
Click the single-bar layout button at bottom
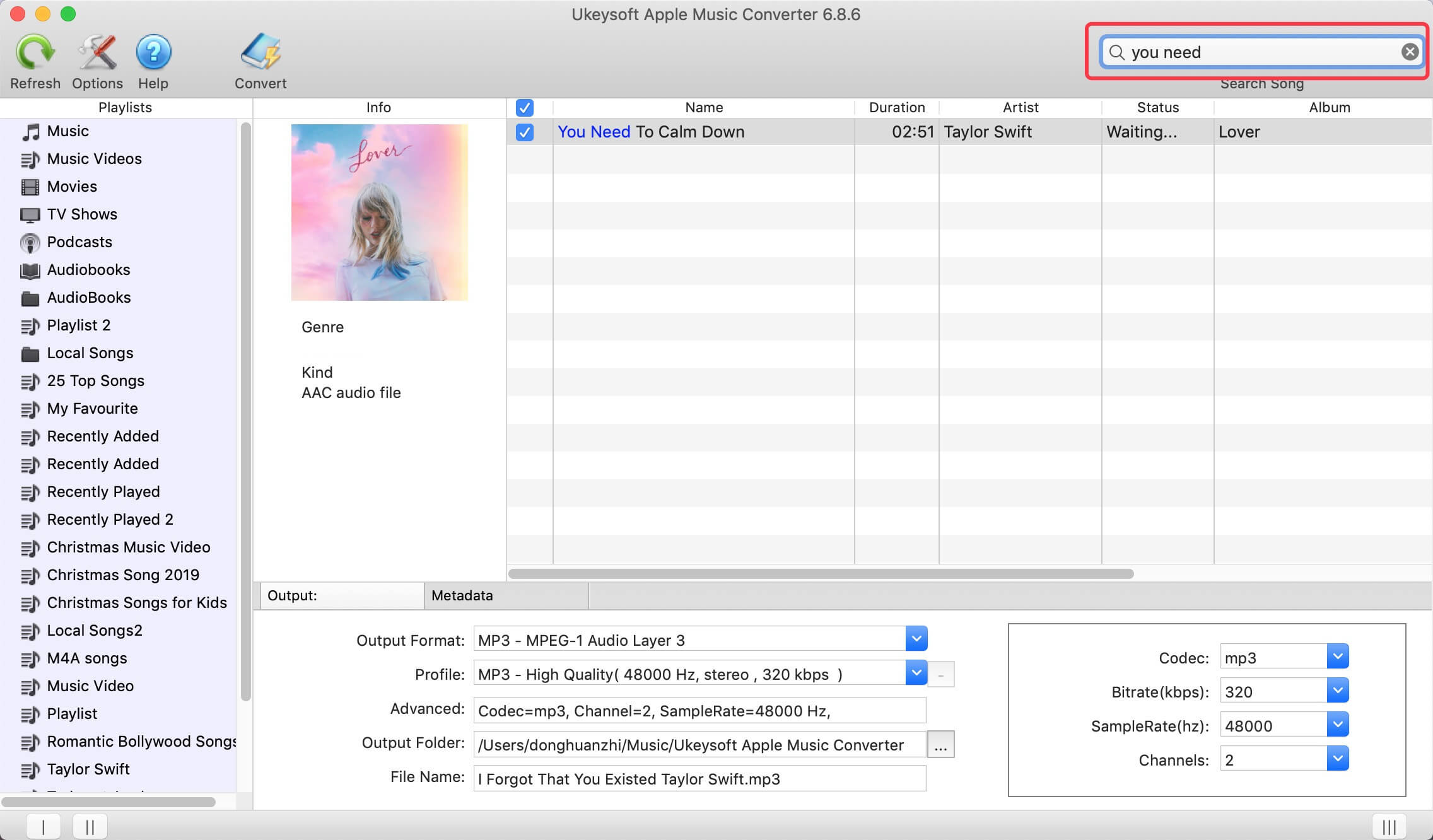point(44,827)
